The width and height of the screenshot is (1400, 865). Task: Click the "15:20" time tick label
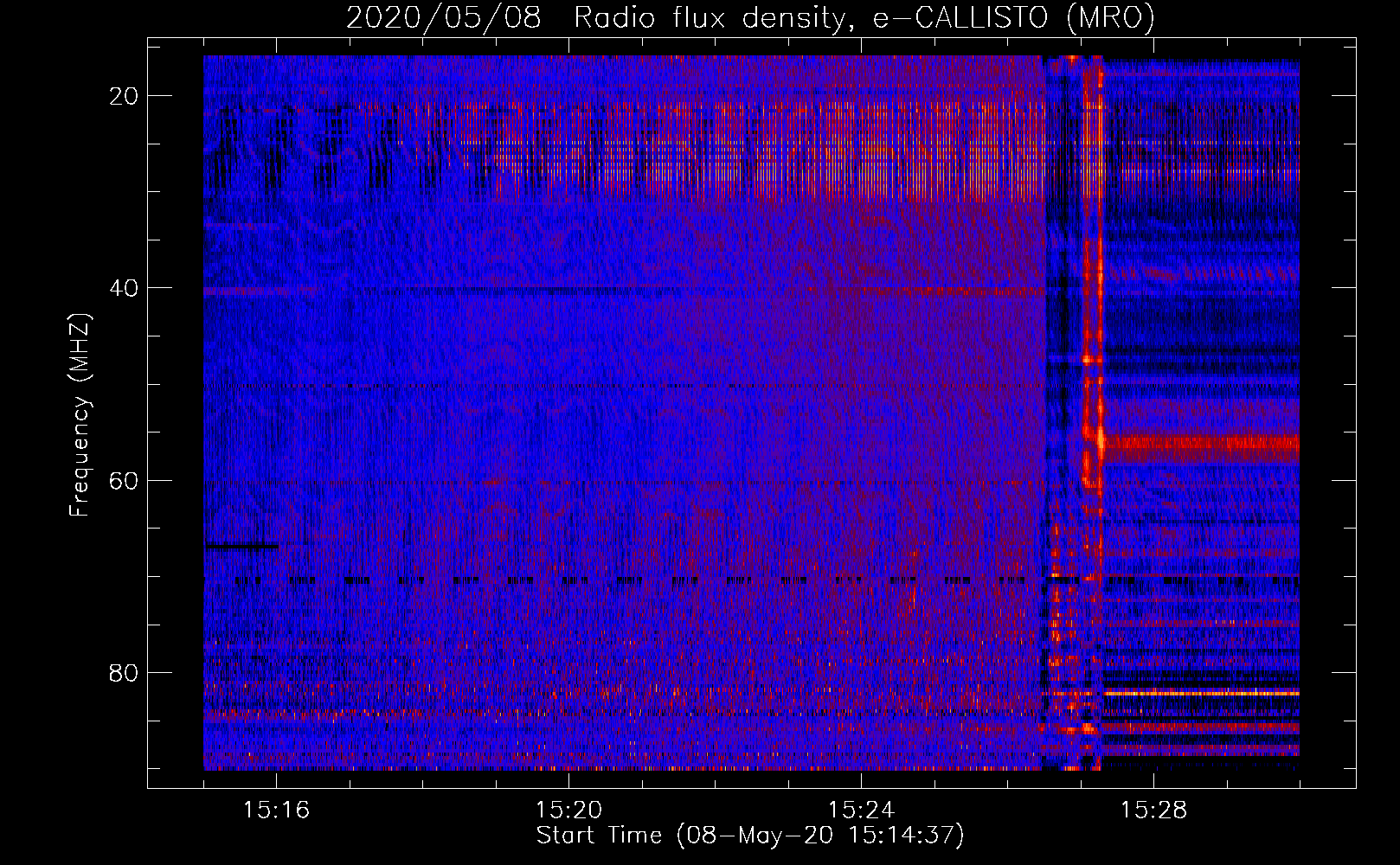[x=569, y=810]
